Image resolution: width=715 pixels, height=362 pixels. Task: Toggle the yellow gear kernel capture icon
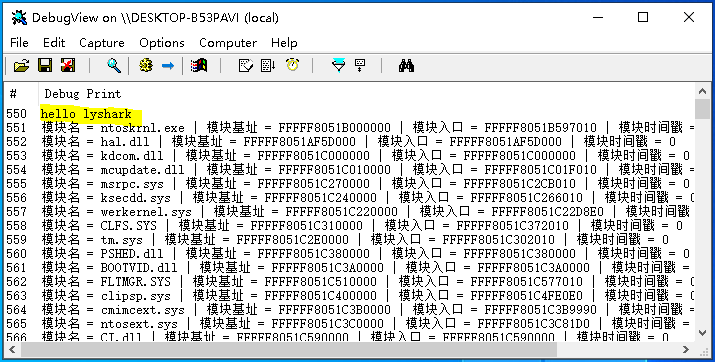point(145,66)
